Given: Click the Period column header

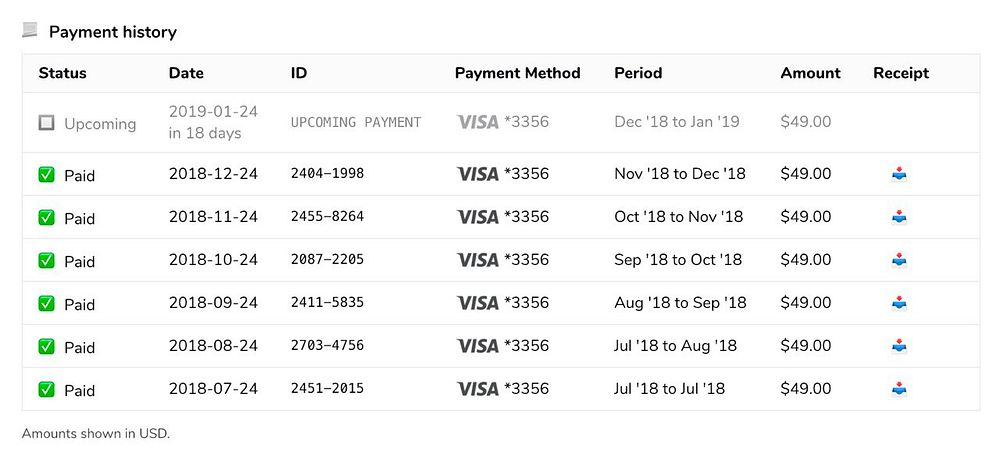Looking at the screenshot, I should tap(638, 73).
